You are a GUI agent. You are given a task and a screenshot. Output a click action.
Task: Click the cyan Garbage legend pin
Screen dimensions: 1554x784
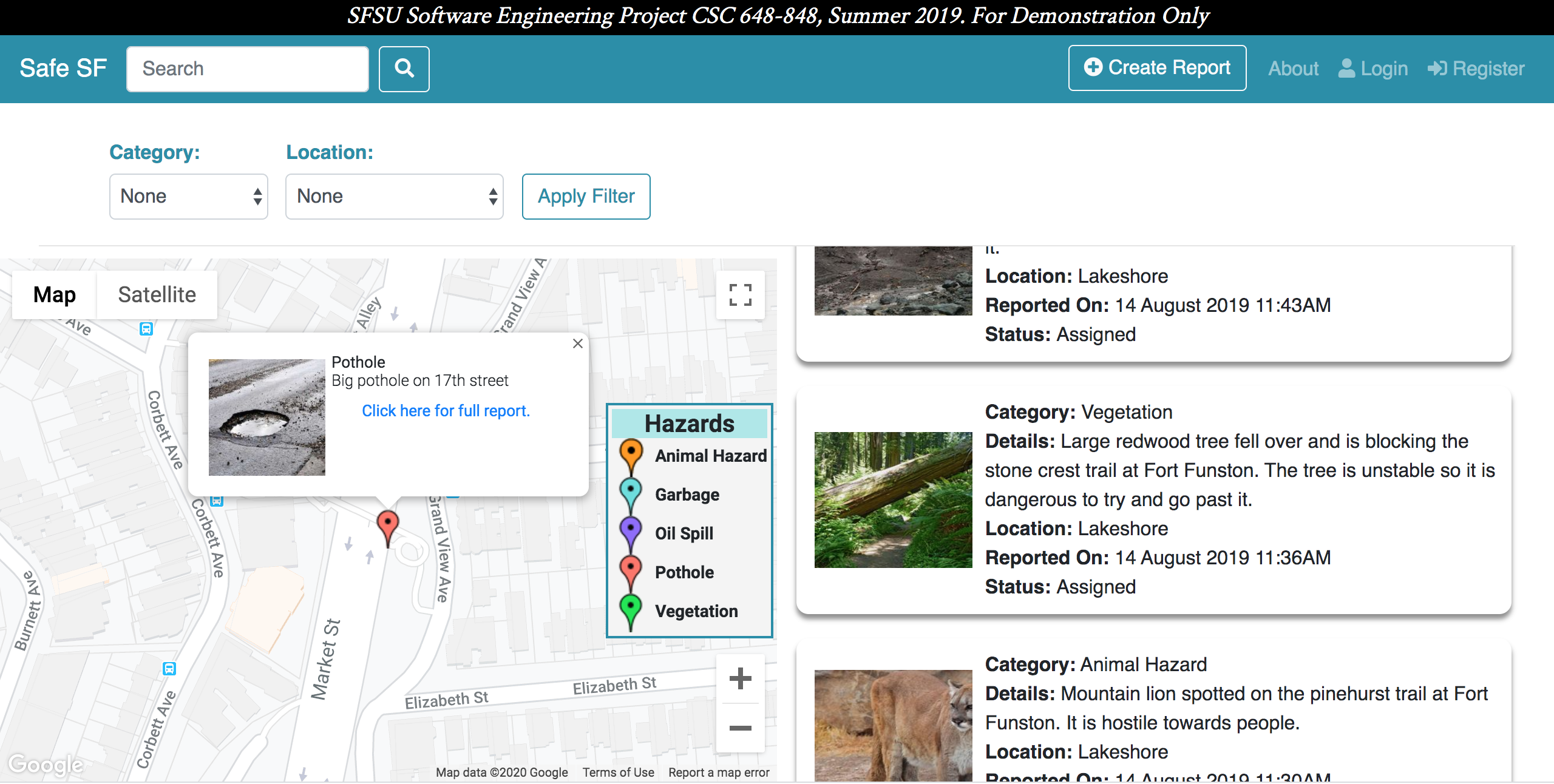(631, 495)
